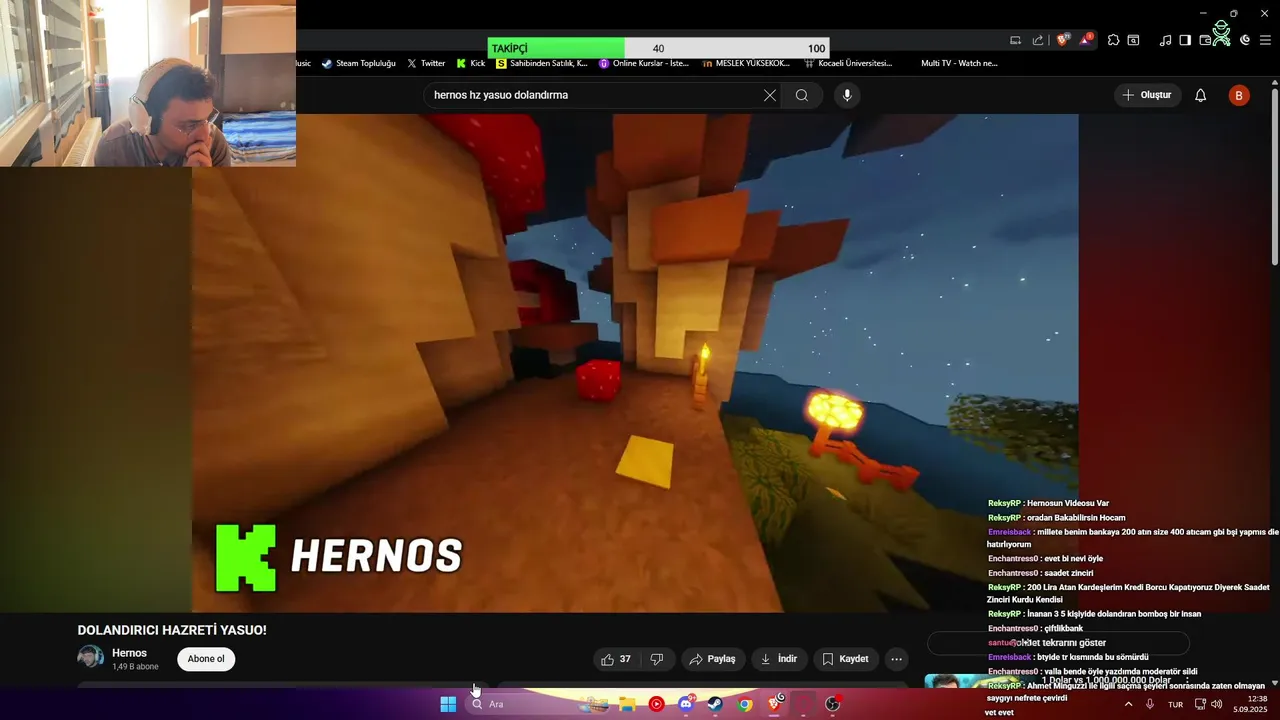Open the Online Kurslar bookmark

click(645, 63)
